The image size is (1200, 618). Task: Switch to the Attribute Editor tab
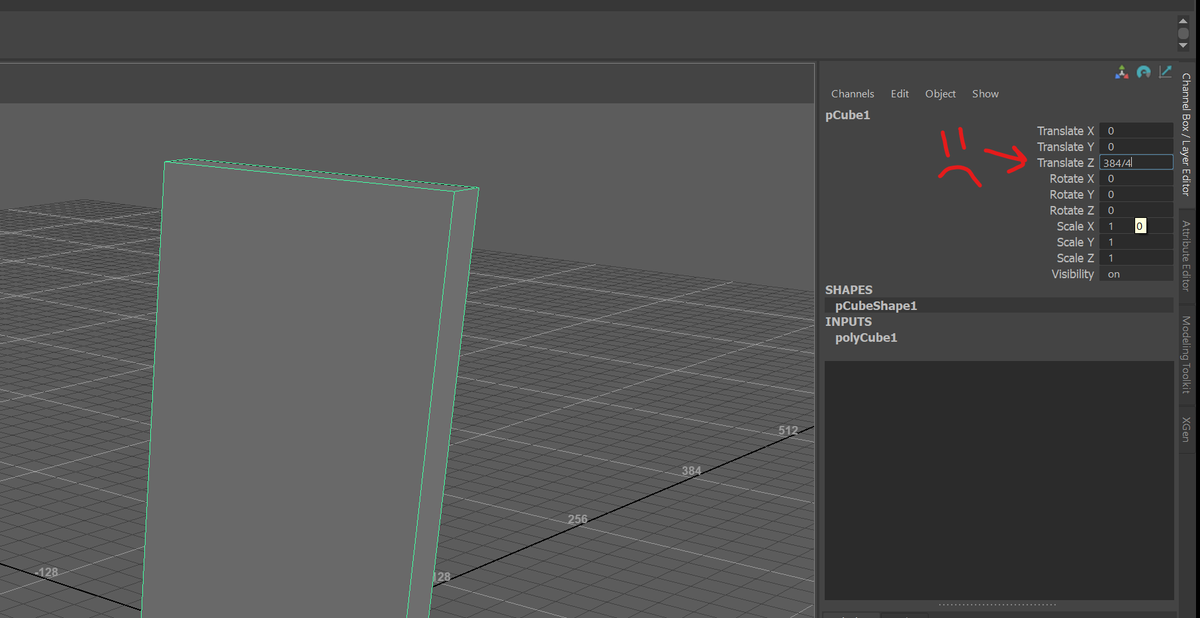(x=1186, y=255)
